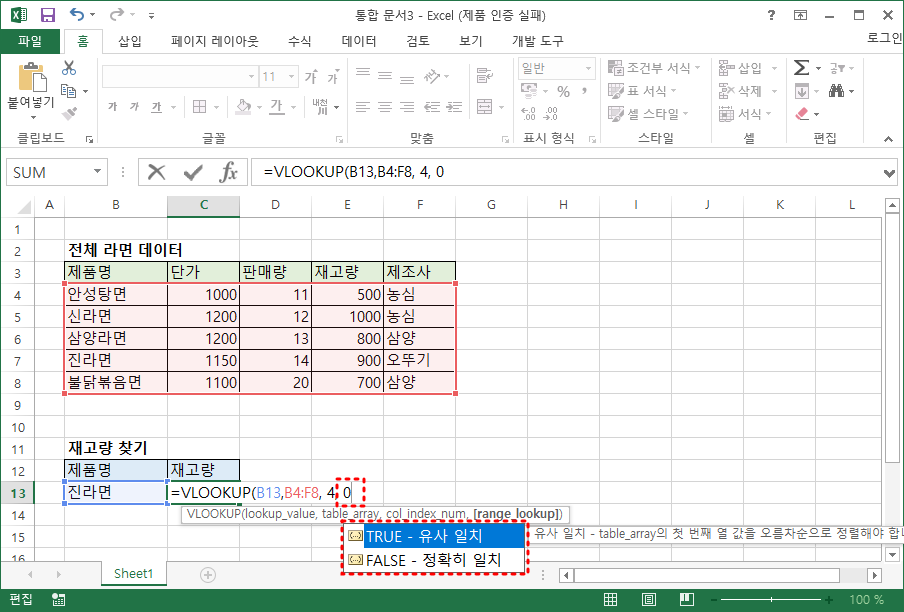Viewport: 904px width, 612px height.
Task: Click the Sheet1 sheet tab
Action: pos(133,573)
